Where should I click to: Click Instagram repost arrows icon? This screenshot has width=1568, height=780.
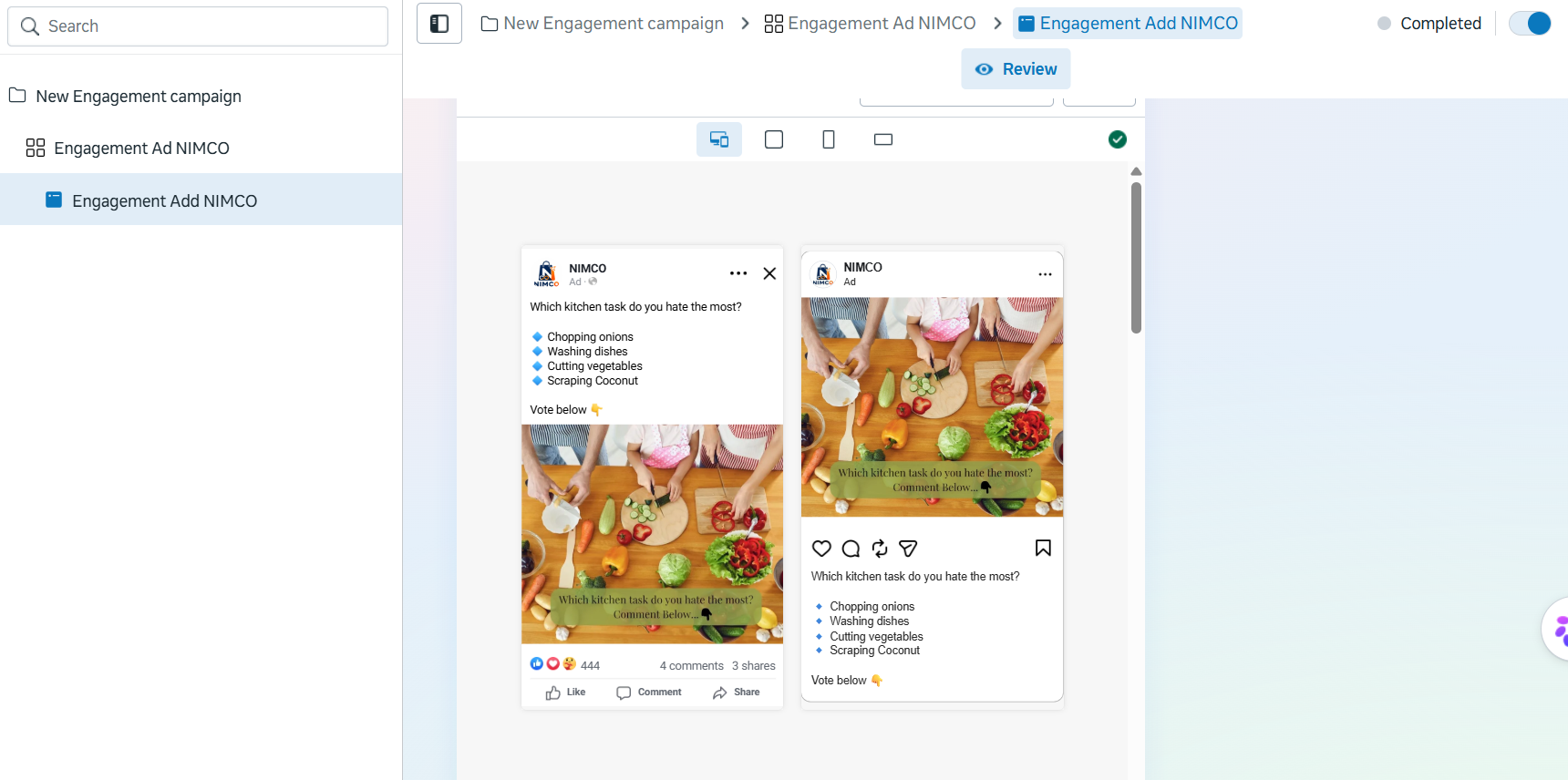tap(880, 549)
